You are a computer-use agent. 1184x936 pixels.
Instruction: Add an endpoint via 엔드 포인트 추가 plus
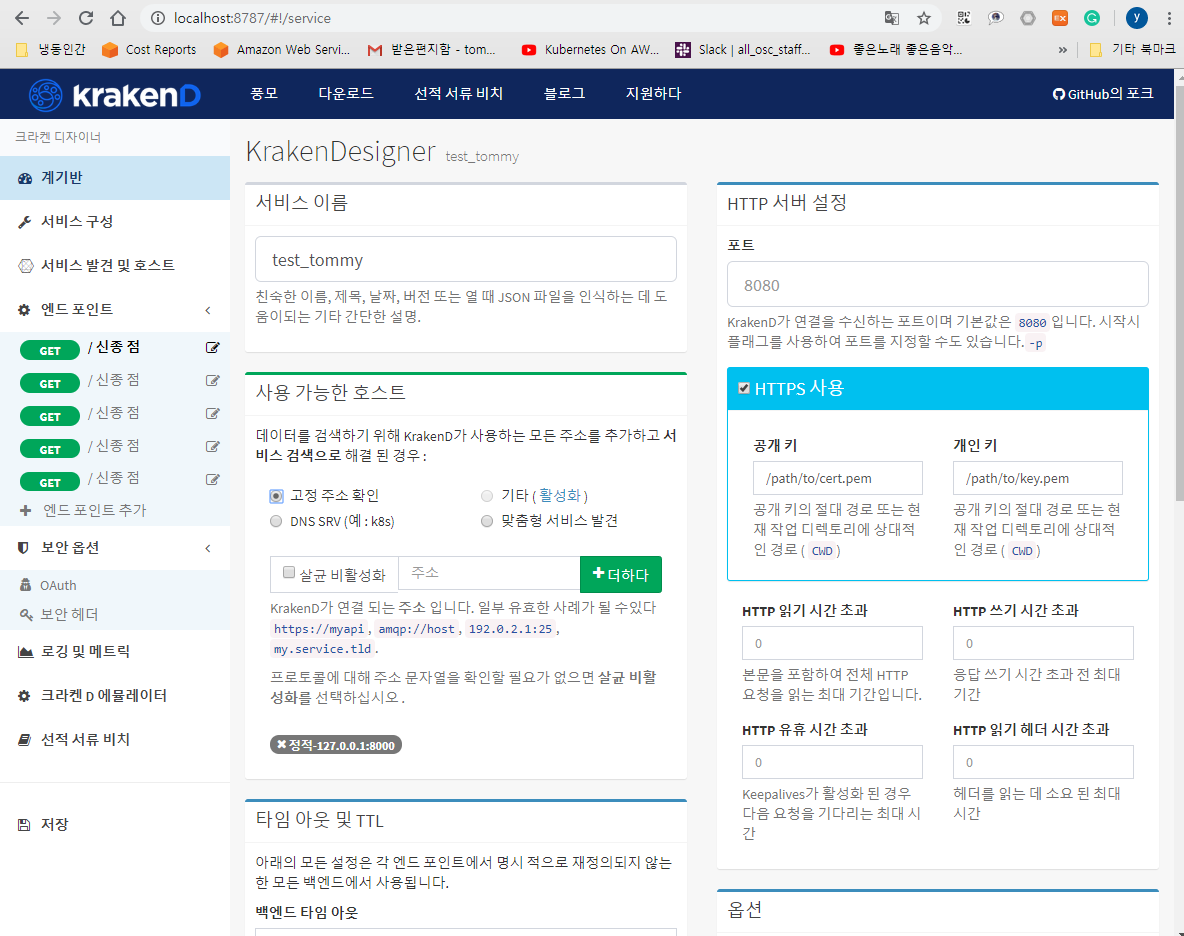[x=83, y=510]
